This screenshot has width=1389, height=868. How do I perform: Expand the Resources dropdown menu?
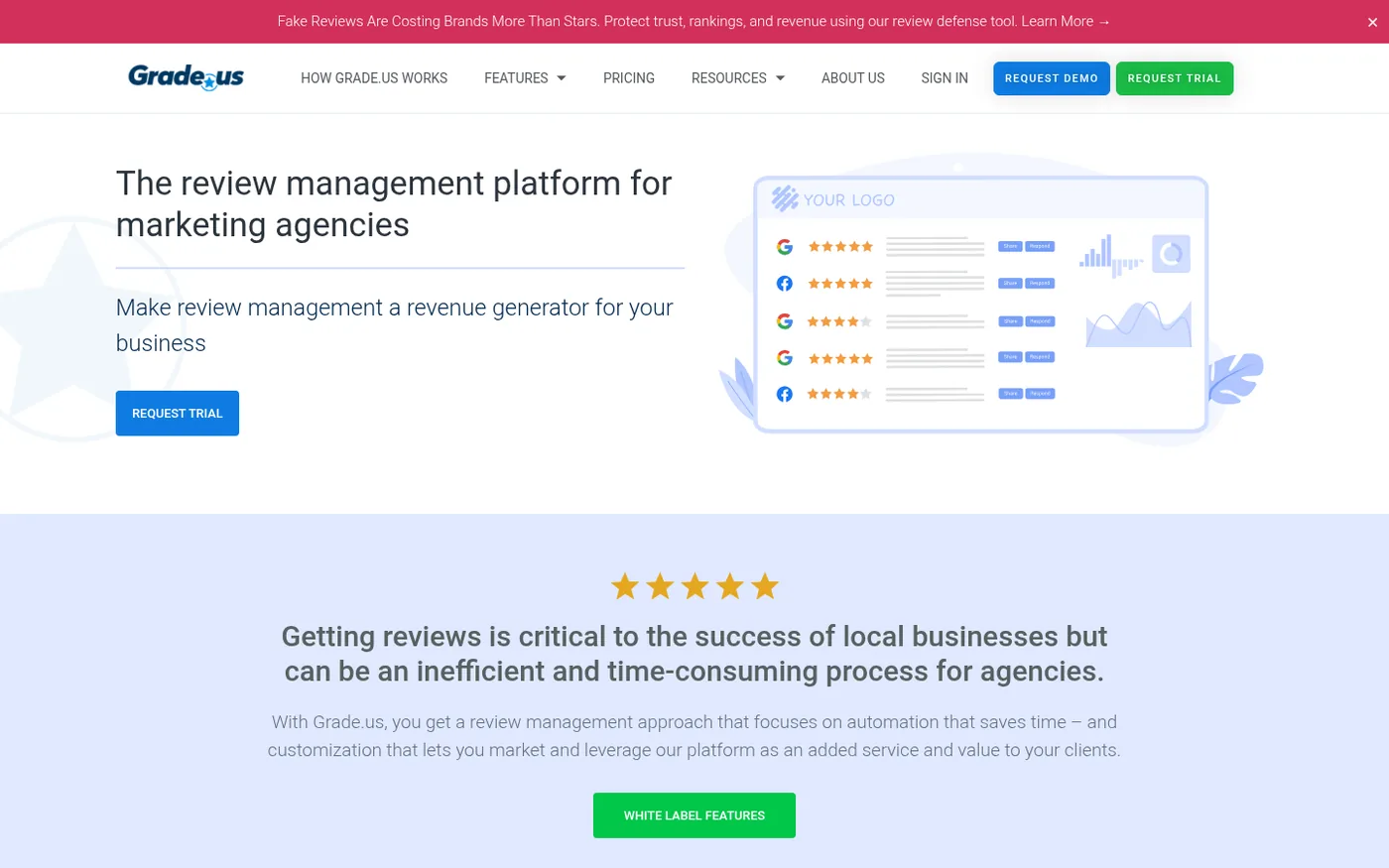pos(738,78)
